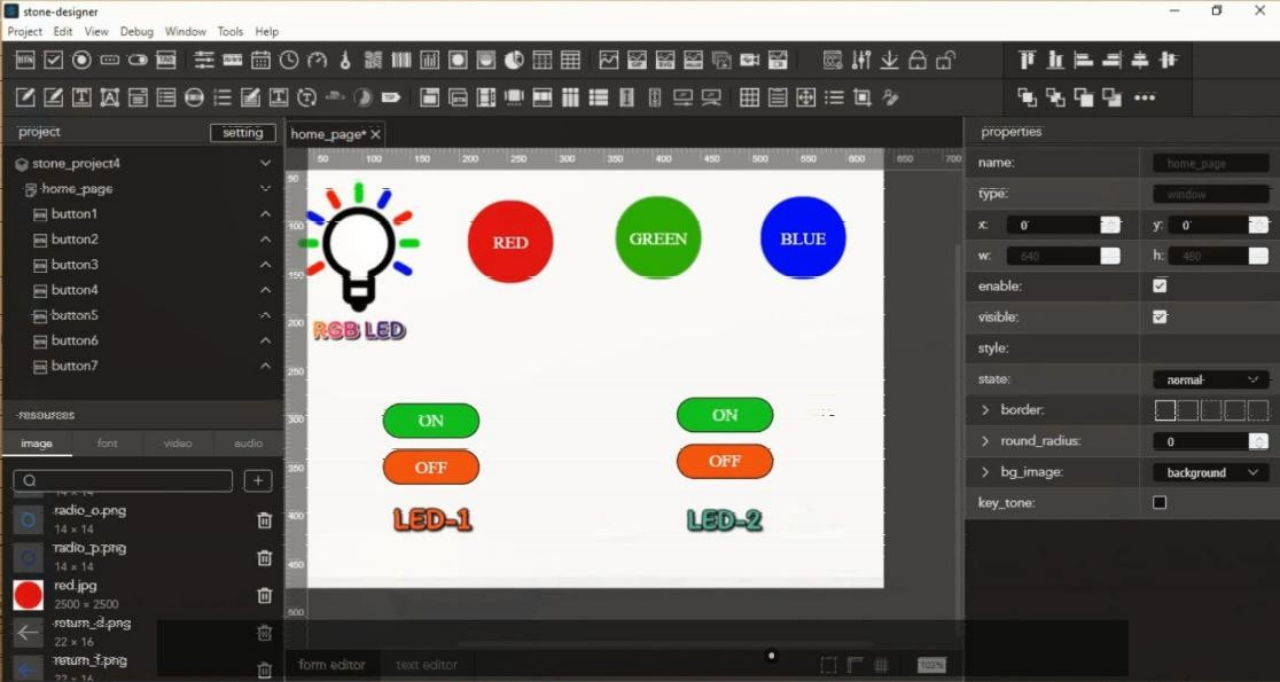Click the closed padlock lock icon
The height and width of the screenshot is (682, 1280).
point(917,61)
